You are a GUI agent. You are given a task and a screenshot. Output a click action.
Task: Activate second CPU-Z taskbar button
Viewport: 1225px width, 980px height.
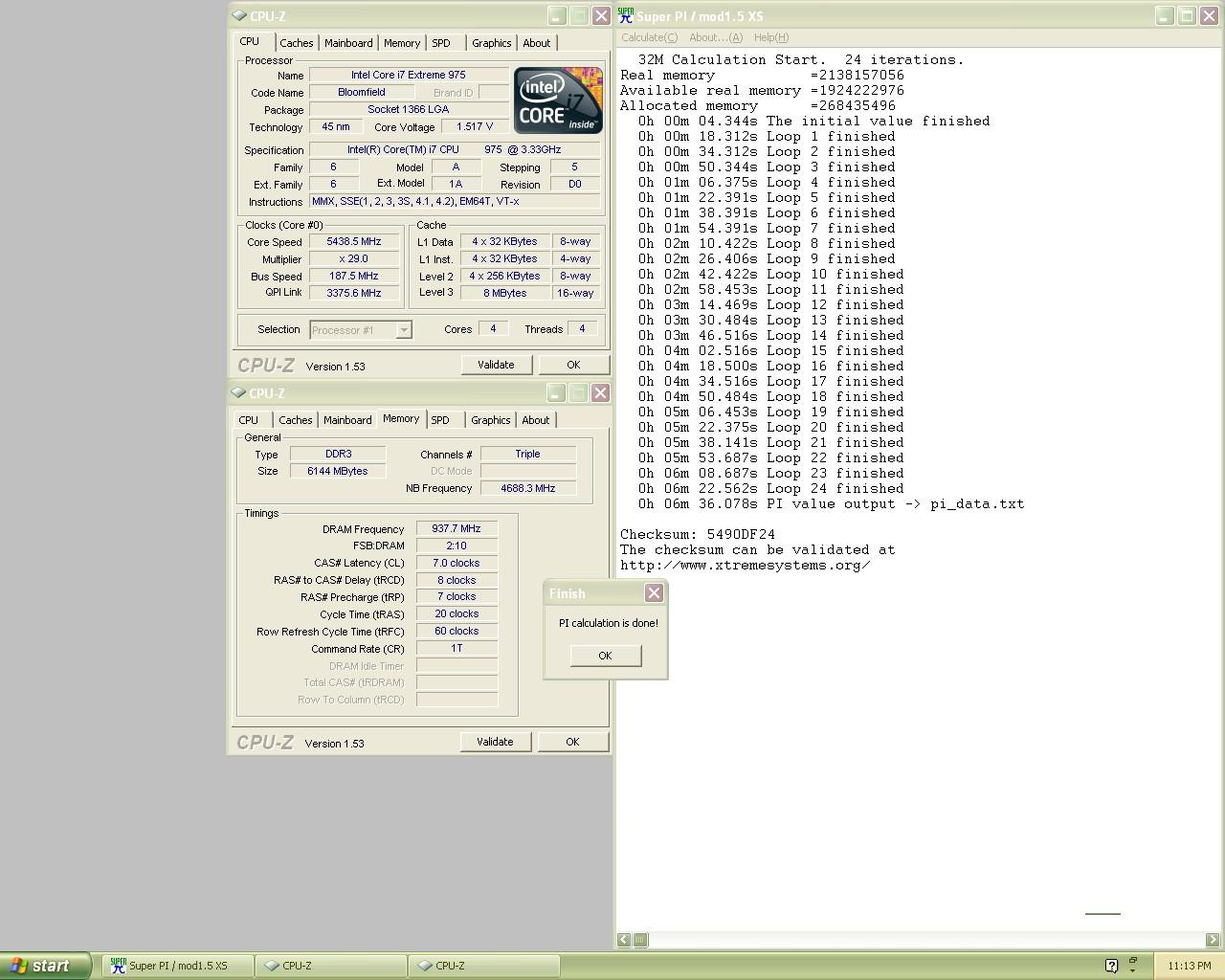click(484, 966)
